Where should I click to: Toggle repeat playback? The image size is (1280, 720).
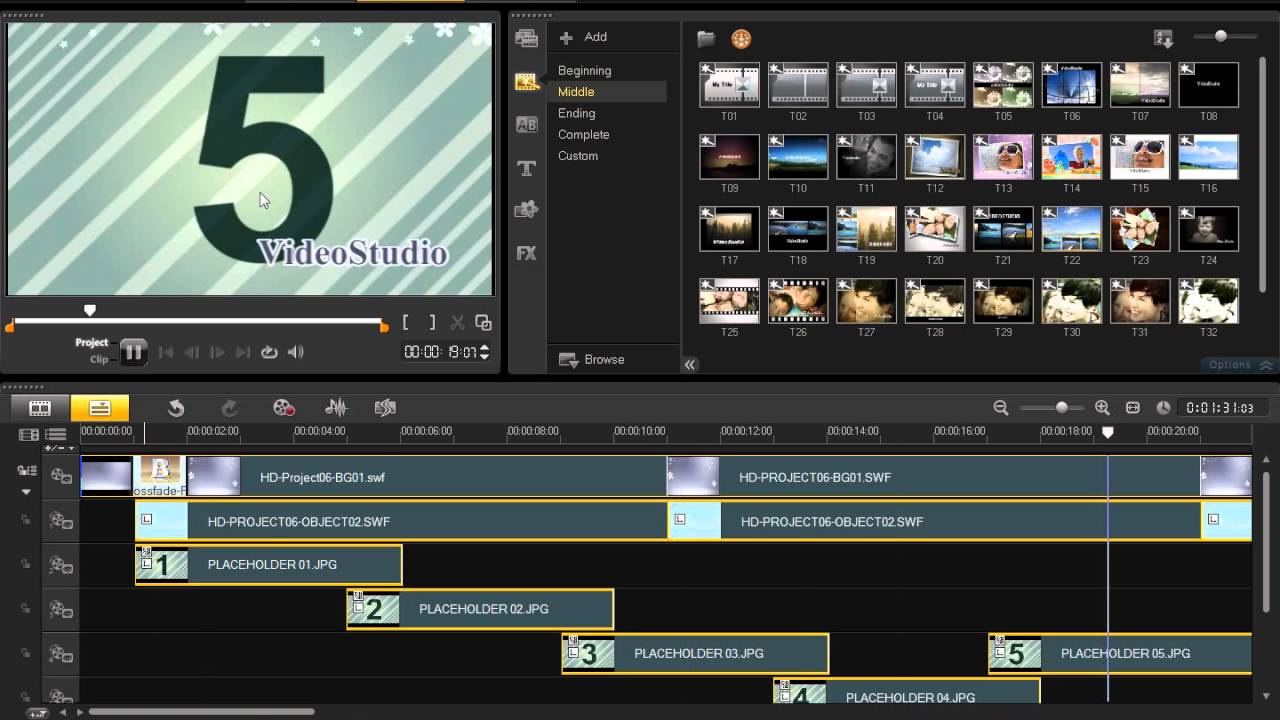point(269,352)
